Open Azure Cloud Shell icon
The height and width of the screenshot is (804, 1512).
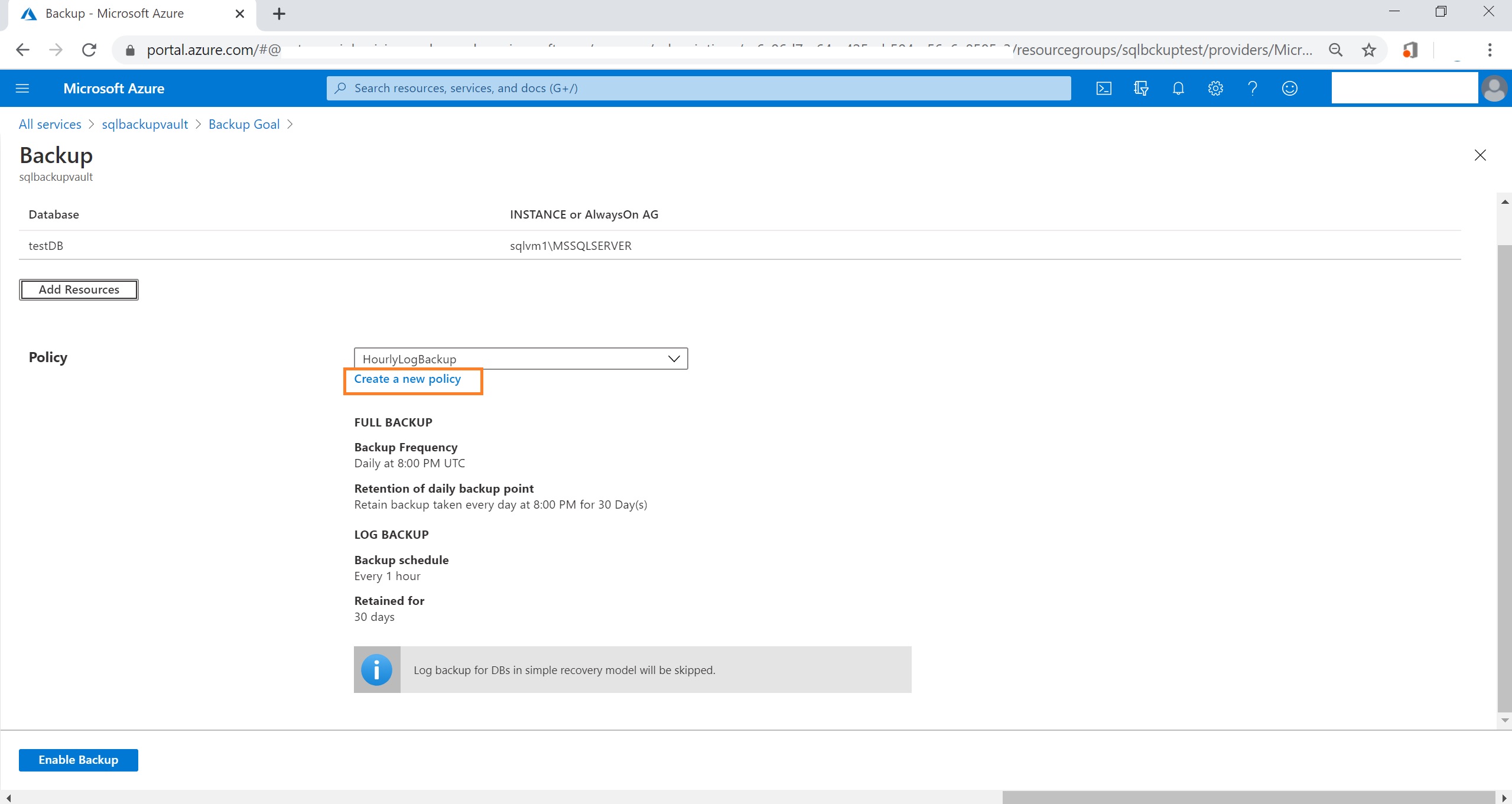tap(1103, 89)
